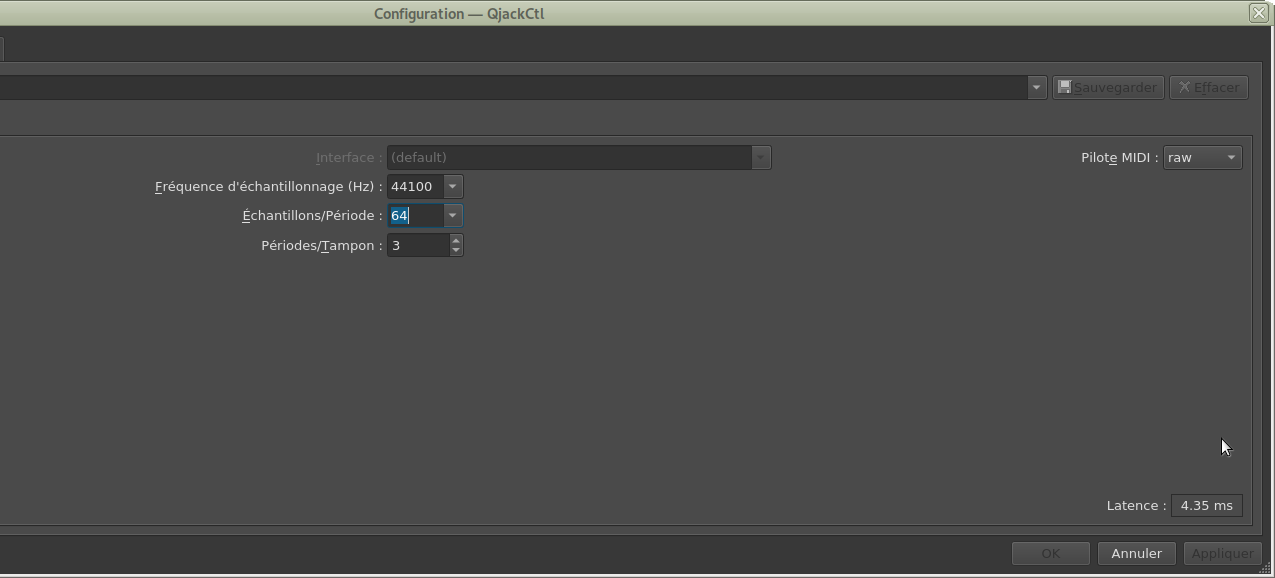
Task: Click the Périodes/Tampon value 3 field
Action: point(418,245)
